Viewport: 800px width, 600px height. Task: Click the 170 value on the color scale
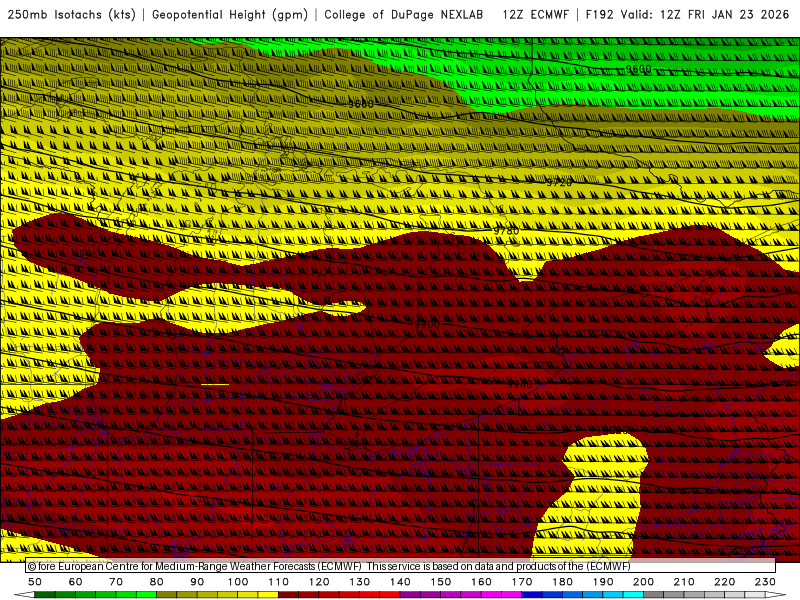click(522, 582)
